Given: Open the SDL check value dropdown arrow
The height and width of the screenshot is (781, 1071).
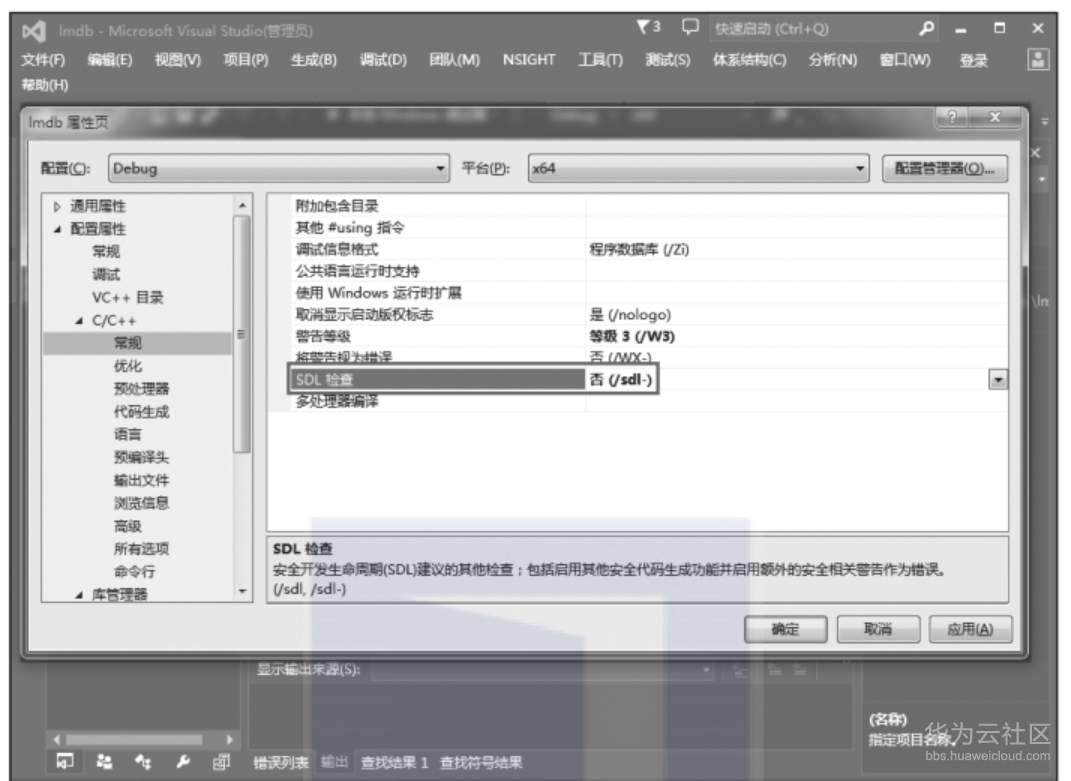Looking at the screenshot, I should coord(998,380).
